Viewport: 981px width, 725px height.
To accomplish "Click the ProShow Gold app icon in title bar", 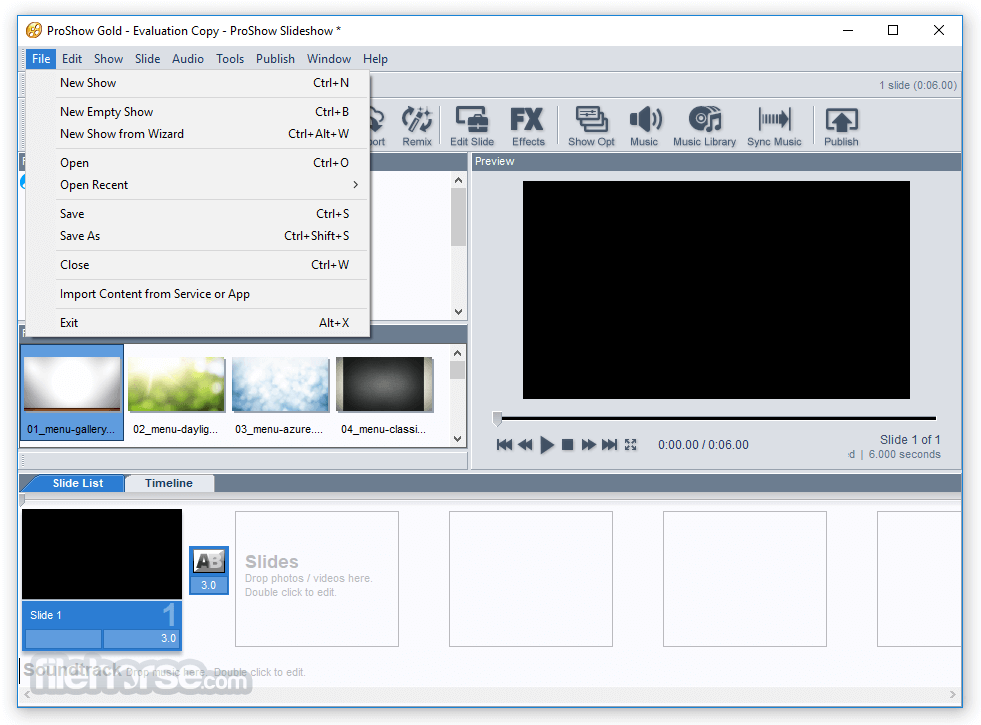I will coord(34,30).
